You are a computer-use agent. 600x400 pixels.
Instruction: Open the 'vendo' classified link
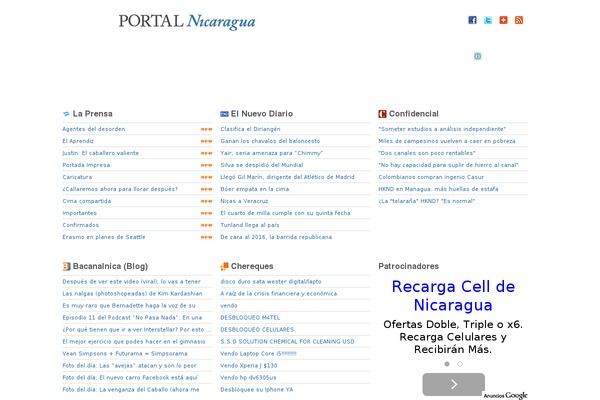pyautogui.click(x=229, y=305)
